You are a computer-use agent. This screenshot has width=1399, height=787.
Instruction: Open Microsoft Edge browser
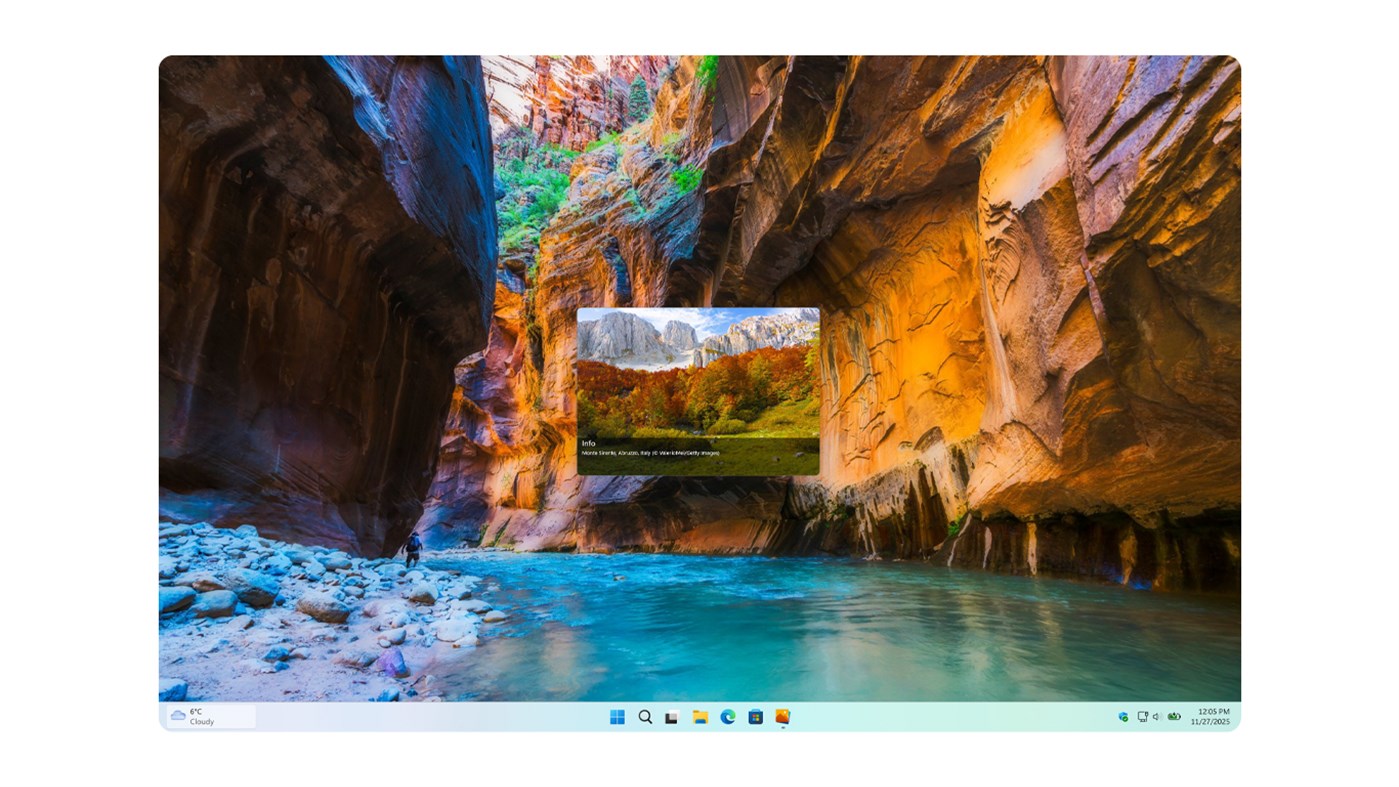click(726, 716)
